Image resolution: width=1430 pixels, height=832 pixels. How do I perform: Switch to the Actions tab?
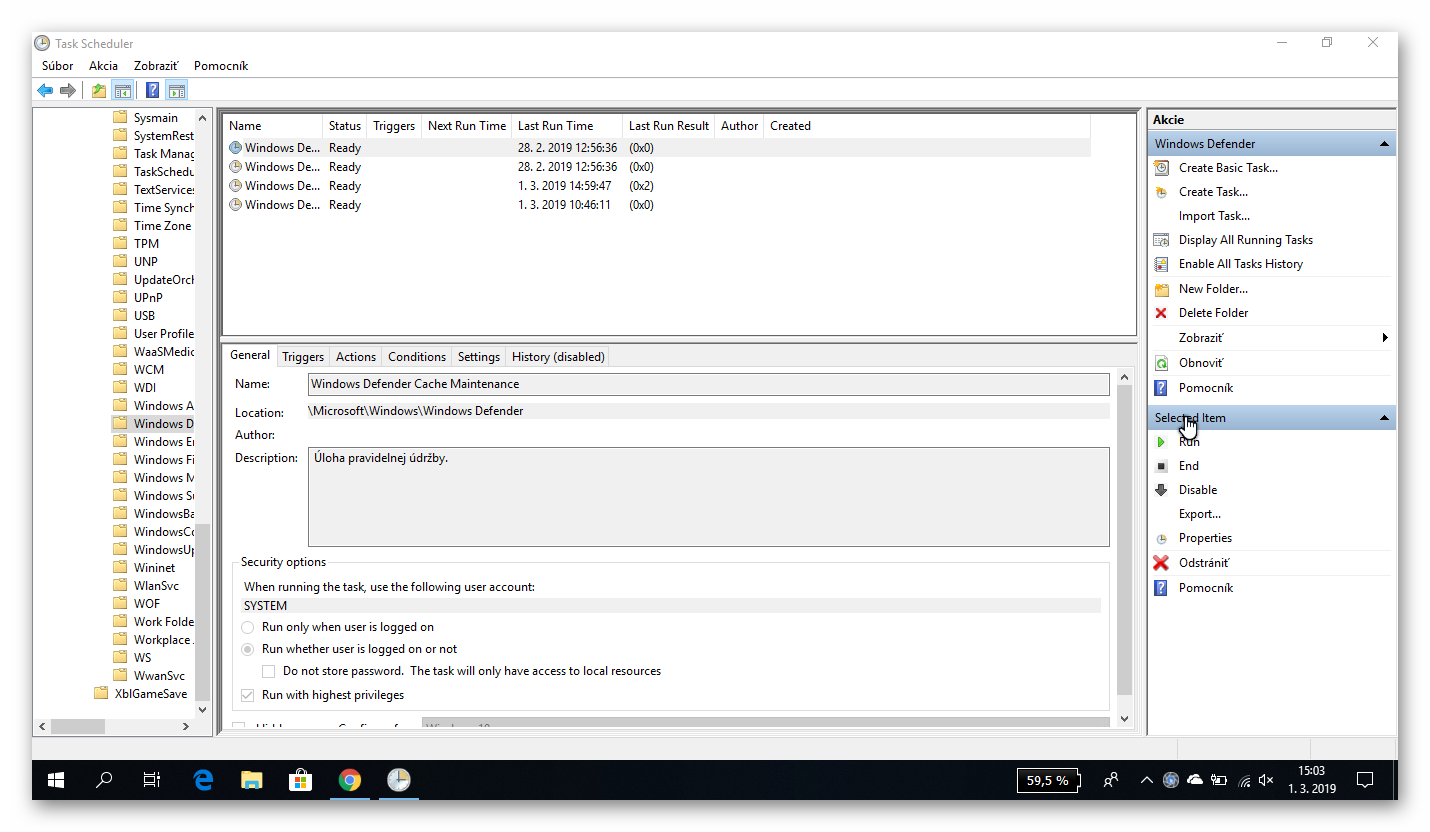tap(356, 357)
